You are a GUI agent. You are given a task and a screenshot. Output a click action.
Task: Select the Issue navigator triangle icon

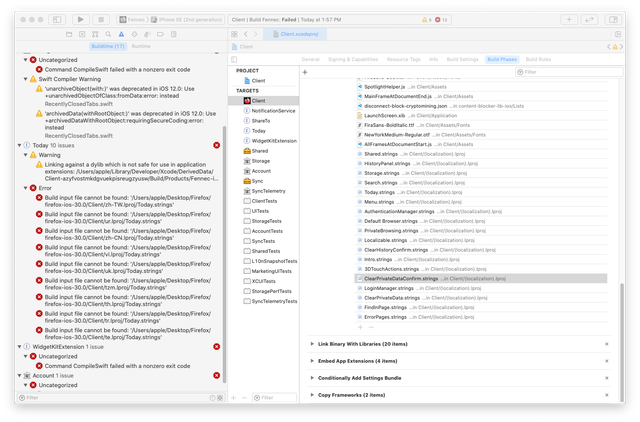[x=121, y=34]
